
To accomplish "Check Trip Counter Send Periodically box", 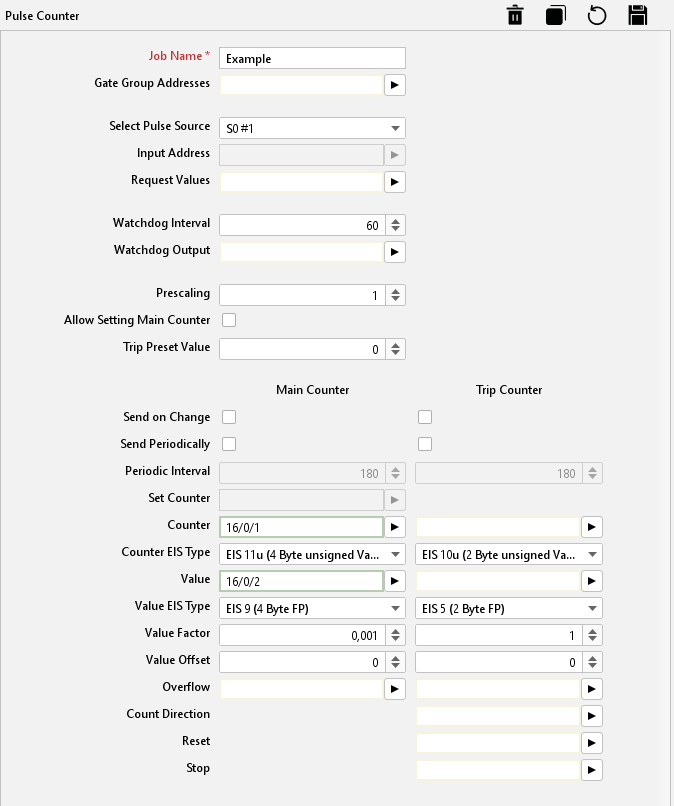I will (425, 444).
